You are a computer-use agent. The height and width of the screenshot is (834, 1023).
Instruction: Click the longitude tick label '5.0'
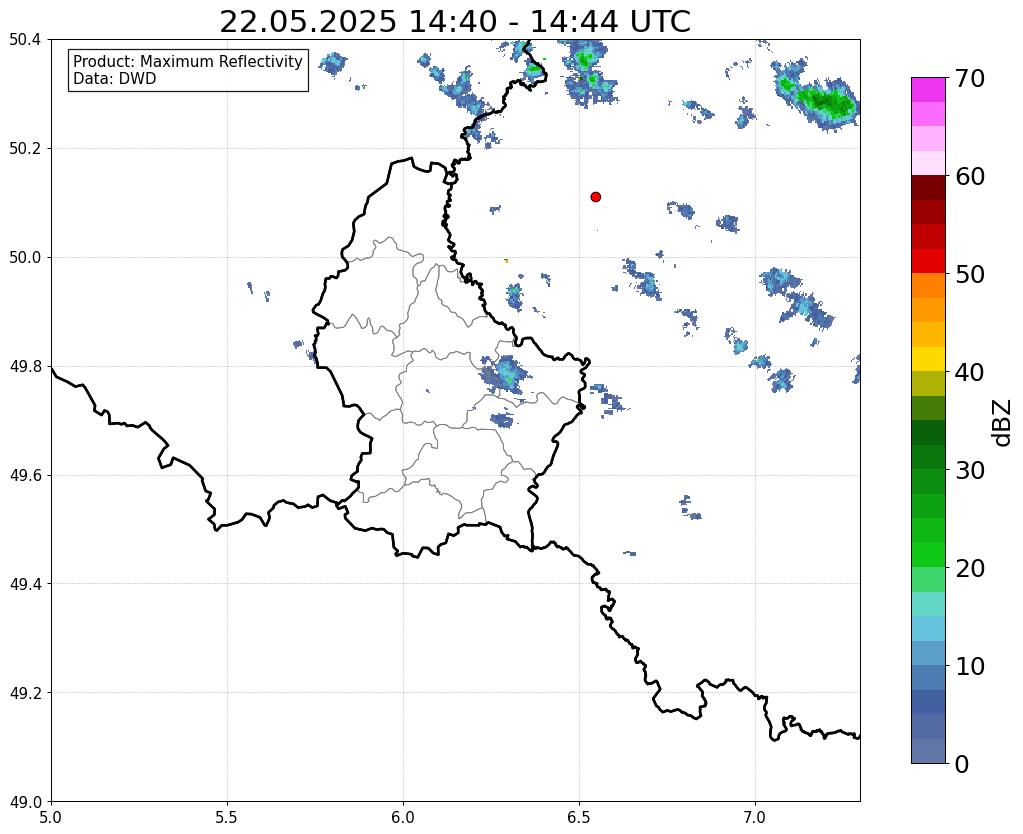(x=51, y=818)
